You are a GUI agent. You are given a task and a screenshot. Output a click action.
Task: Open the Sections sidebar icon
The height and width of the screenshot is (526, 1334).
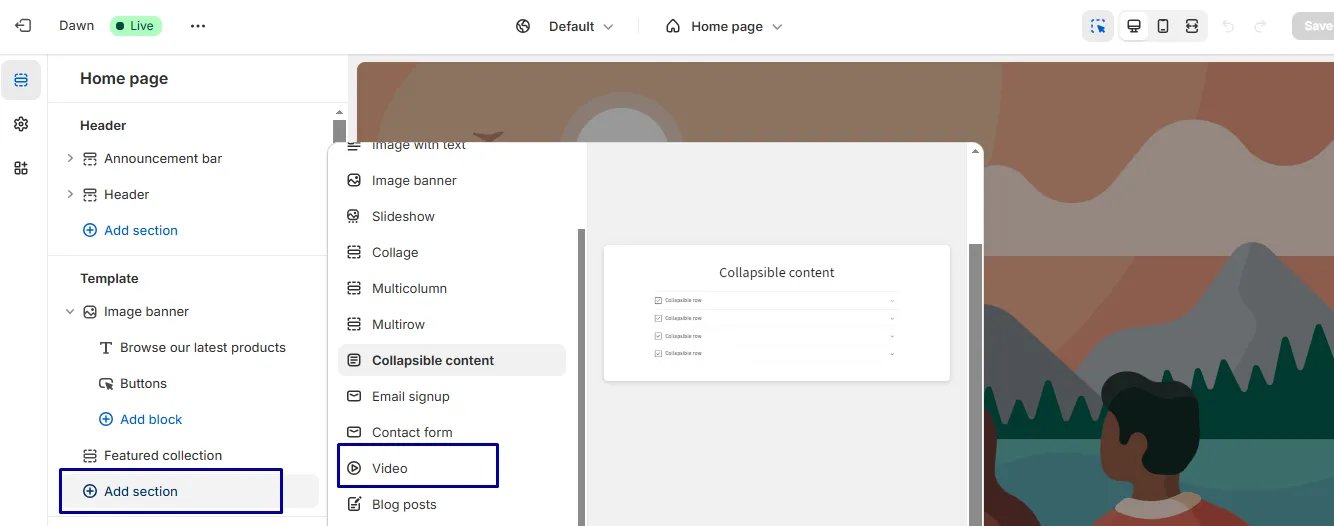[21, 80]
